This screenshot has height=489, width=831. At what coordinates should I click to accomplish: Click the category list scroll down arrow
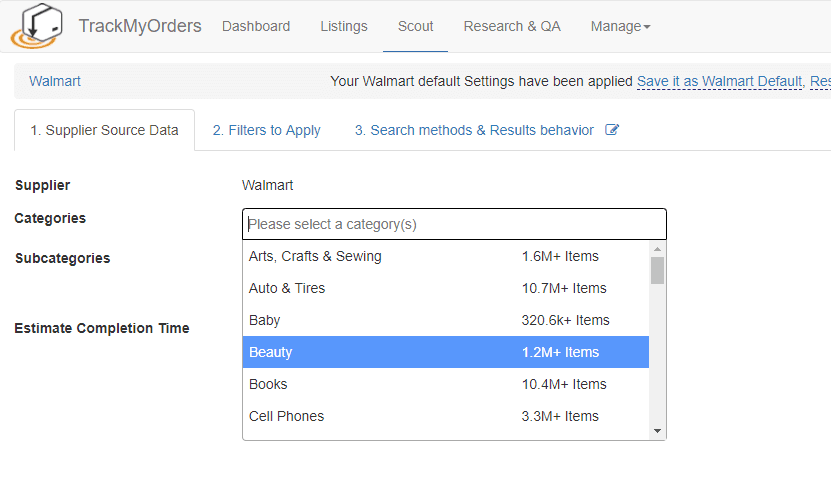[x=657, y=431]
